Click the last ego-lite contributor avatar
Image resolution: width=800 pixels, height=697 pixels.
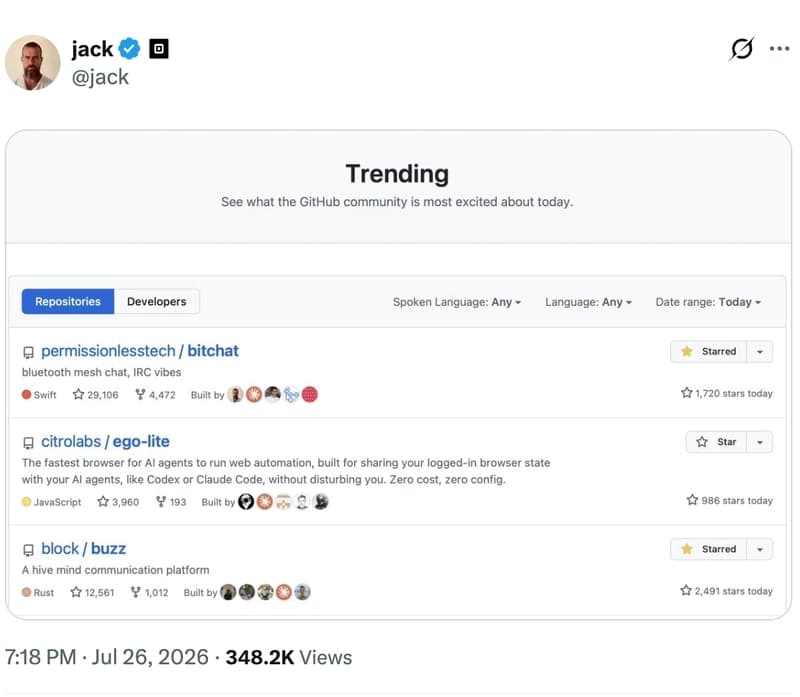point(320,502)
